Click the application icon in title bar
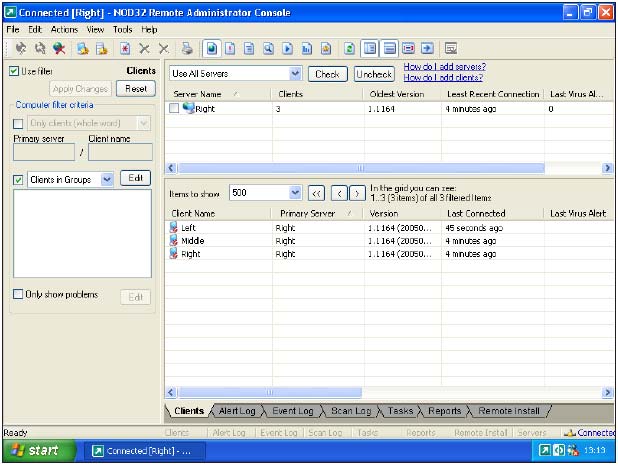 point(10,12)
